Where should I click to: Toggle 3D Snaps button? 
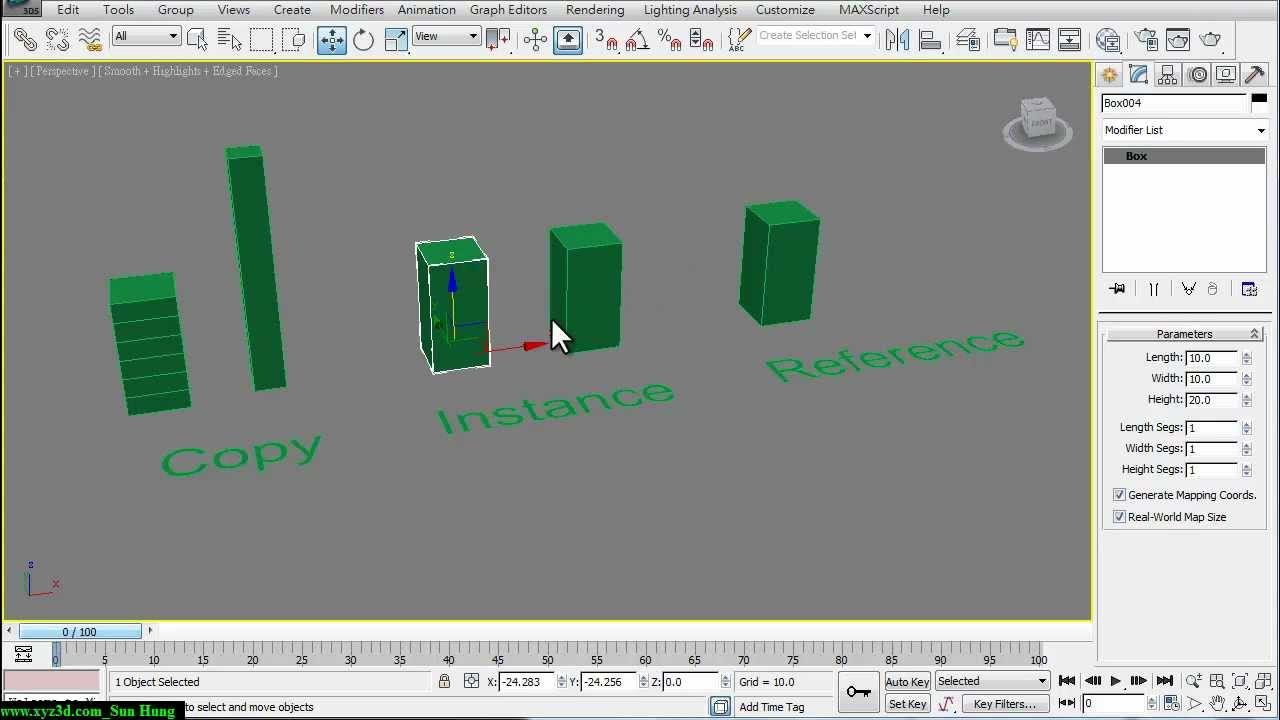(x=606, y=40)
